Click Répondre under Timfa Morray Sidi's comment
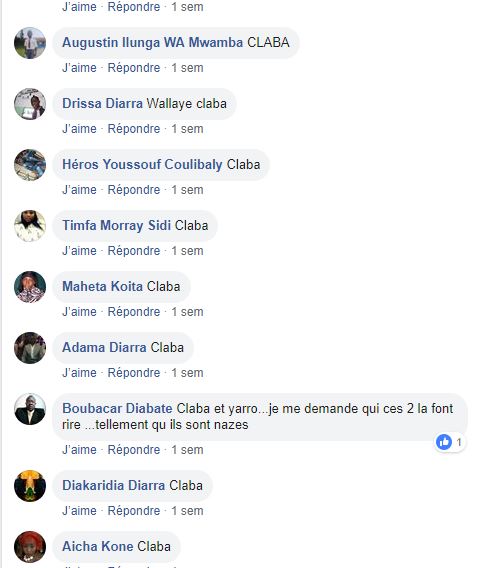The height and width of the screenshot is (568, 479). point(134,251)
